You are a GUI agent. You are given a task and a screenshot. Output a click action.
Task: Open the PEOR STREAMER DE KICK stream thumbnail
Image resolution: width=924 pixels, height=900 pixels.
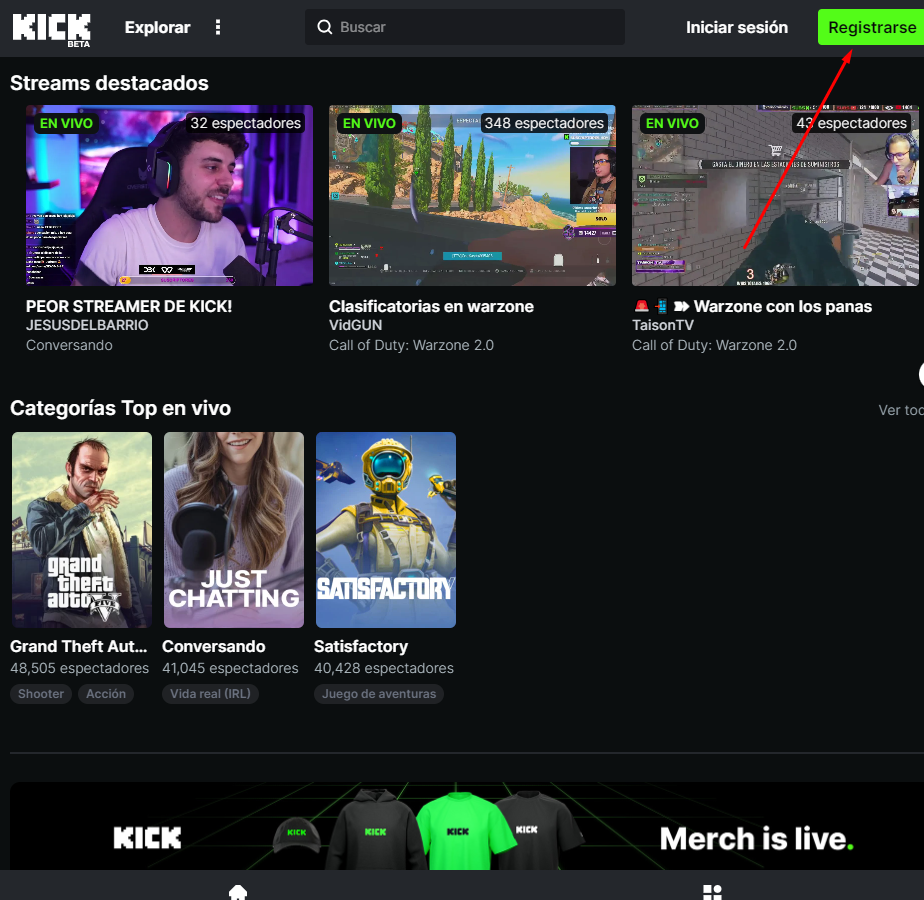(x=169, y=196)
